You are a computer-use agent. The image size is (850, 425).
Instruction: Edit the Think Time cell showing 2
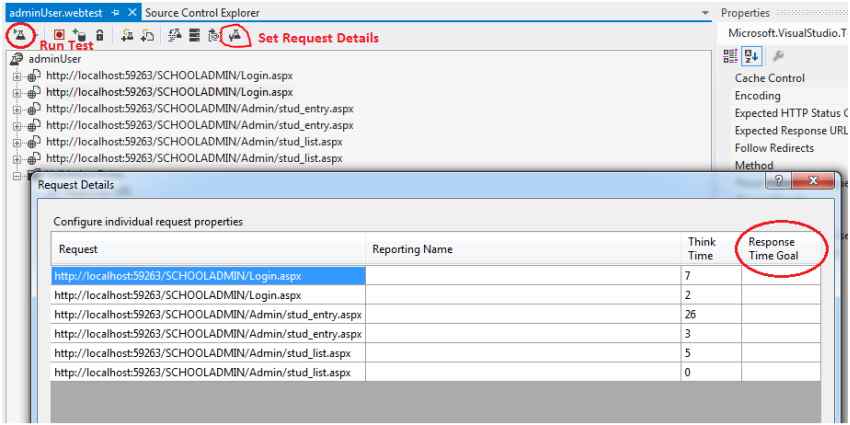(712, 295)
